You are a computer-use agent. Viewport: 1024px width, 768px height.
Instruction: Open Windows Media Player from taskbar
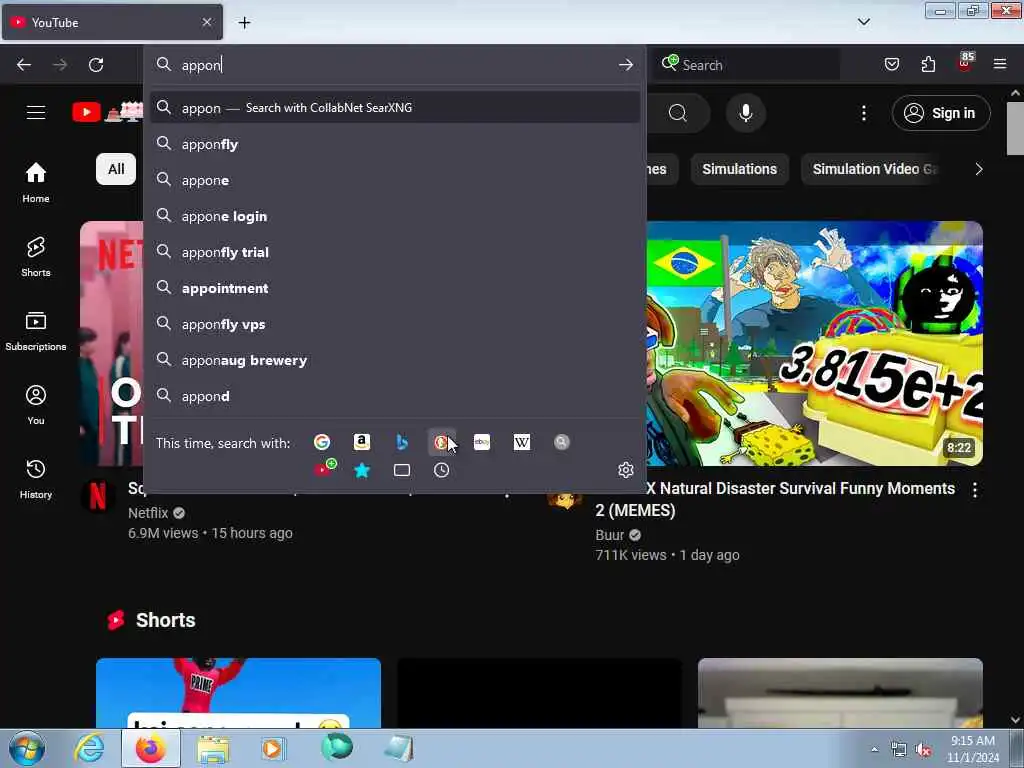[x=274, y=748]
